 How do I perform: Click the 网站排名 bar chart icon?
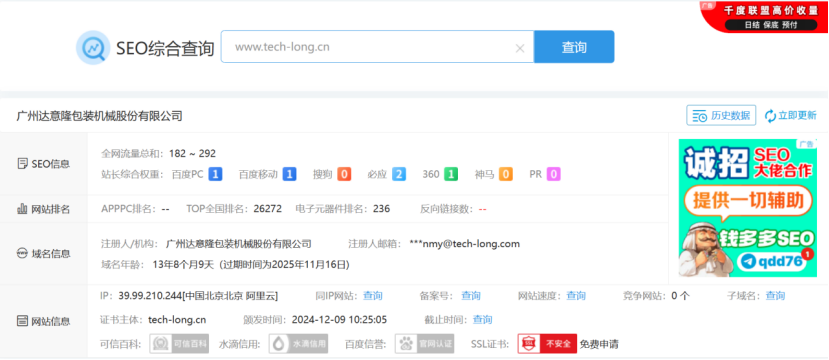tap(22, 209)
